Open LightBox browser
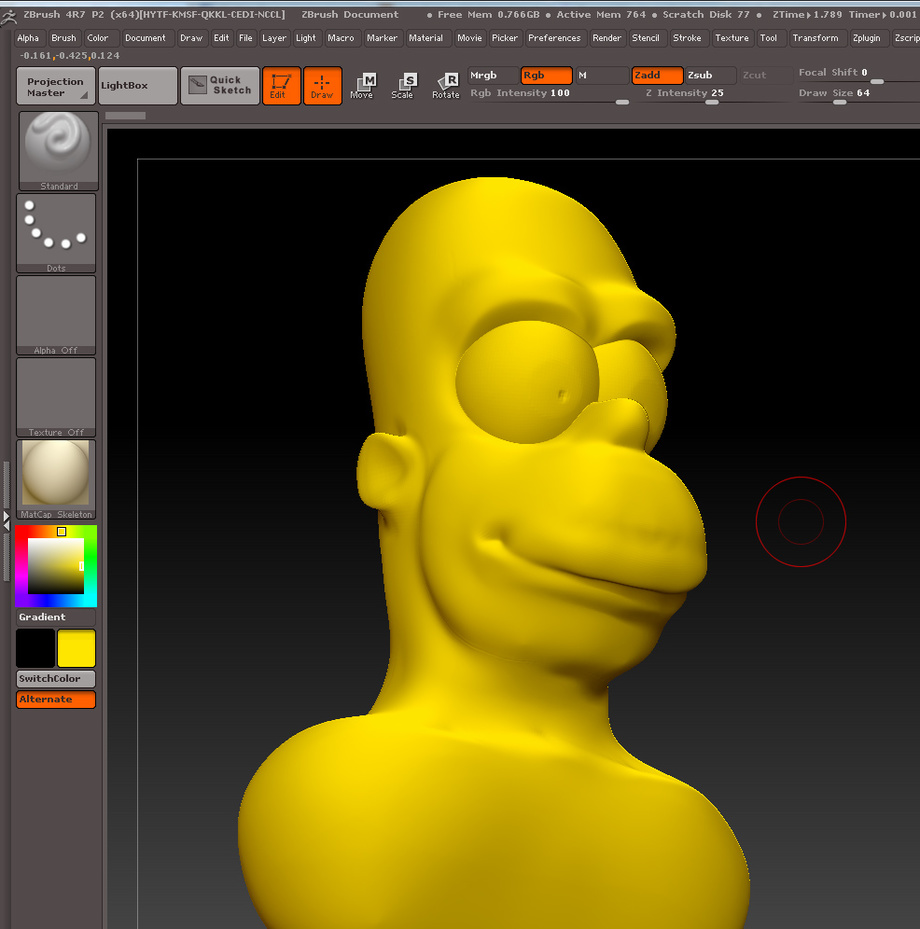920x929 pixels. 138,86
